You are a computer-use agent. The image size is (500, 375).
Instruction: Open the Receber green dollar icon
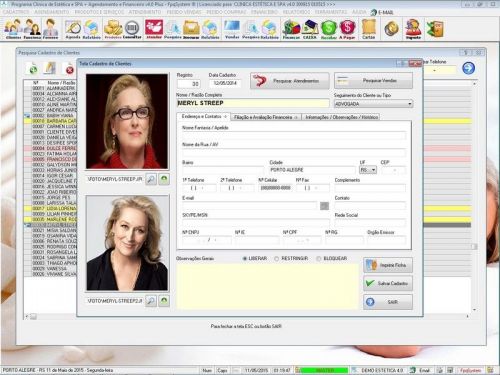tap(328, 29)
